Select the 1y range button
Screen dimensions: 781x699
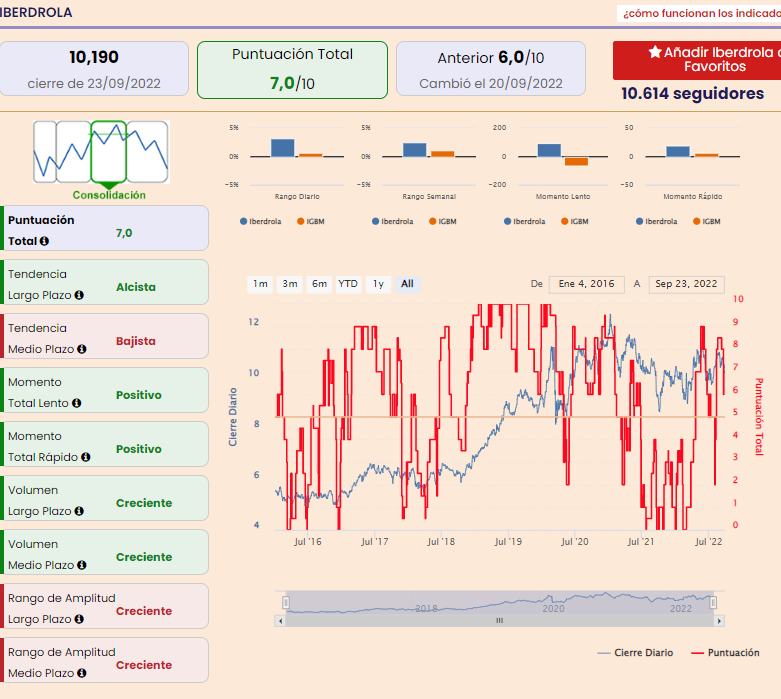379,284
